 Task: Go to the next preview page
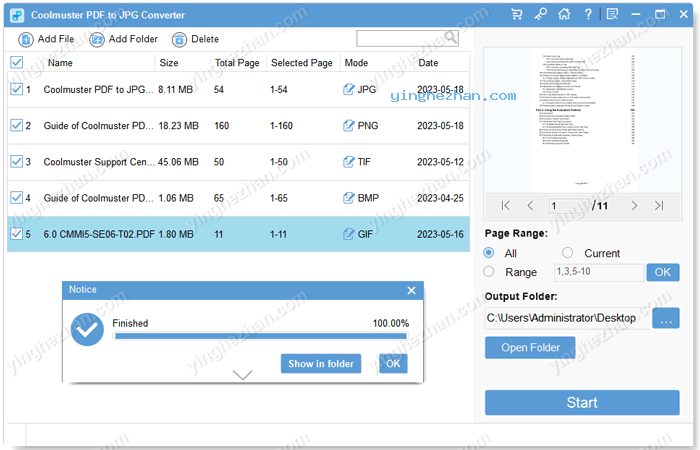(x=634, y=205)
